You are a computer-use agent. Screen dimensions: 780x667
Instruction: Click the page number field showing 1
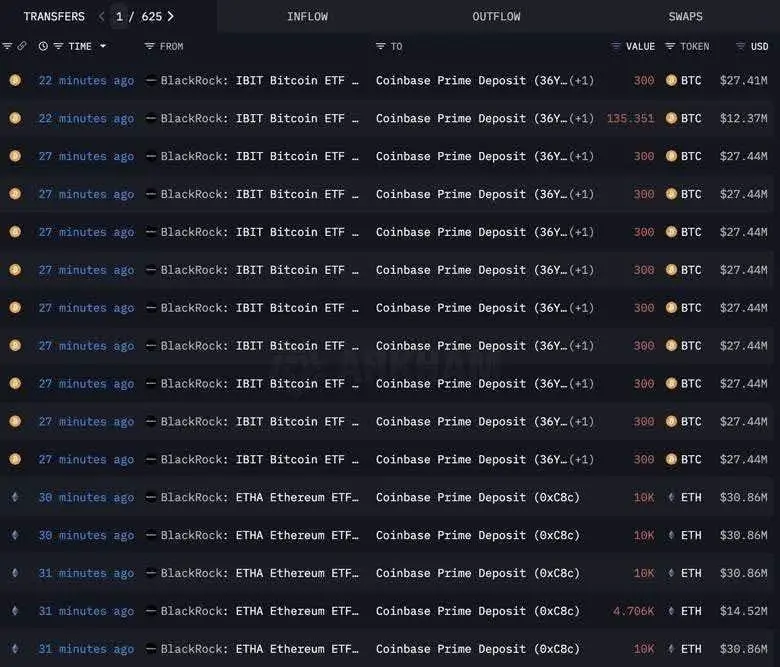pos(119,16)
